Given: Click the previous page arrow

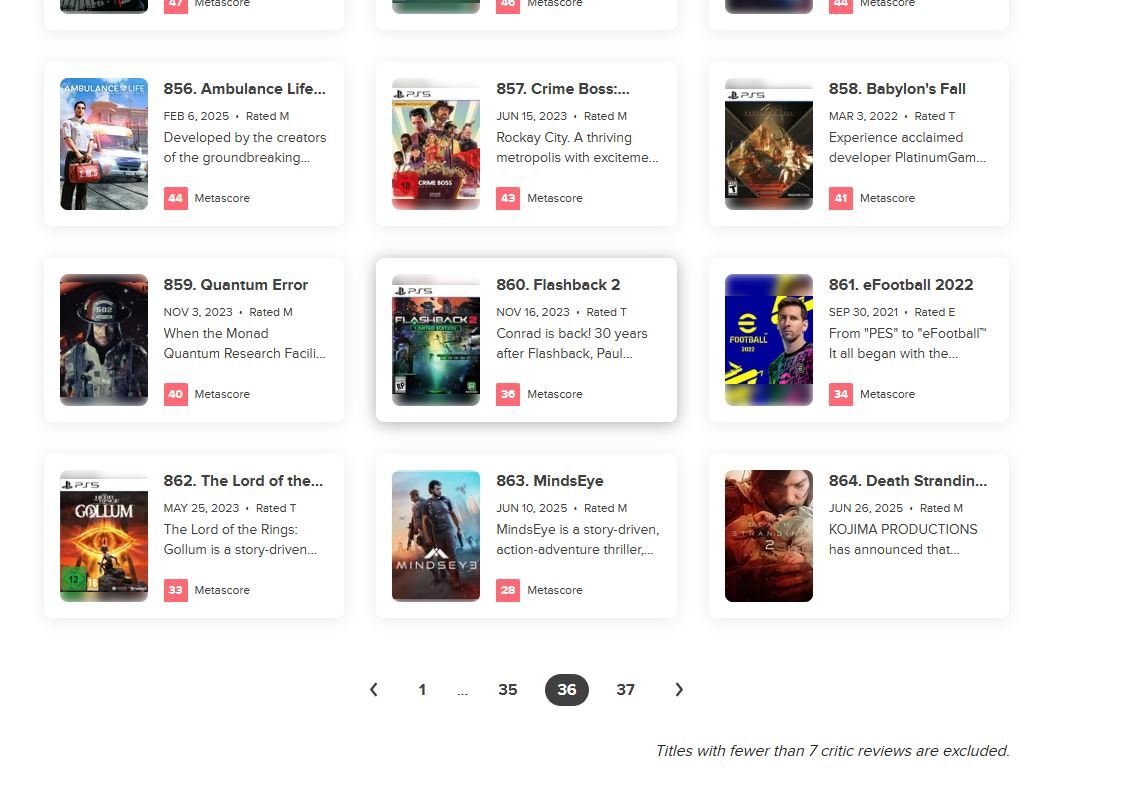Looking at the screenshot, I should (373, 689).
